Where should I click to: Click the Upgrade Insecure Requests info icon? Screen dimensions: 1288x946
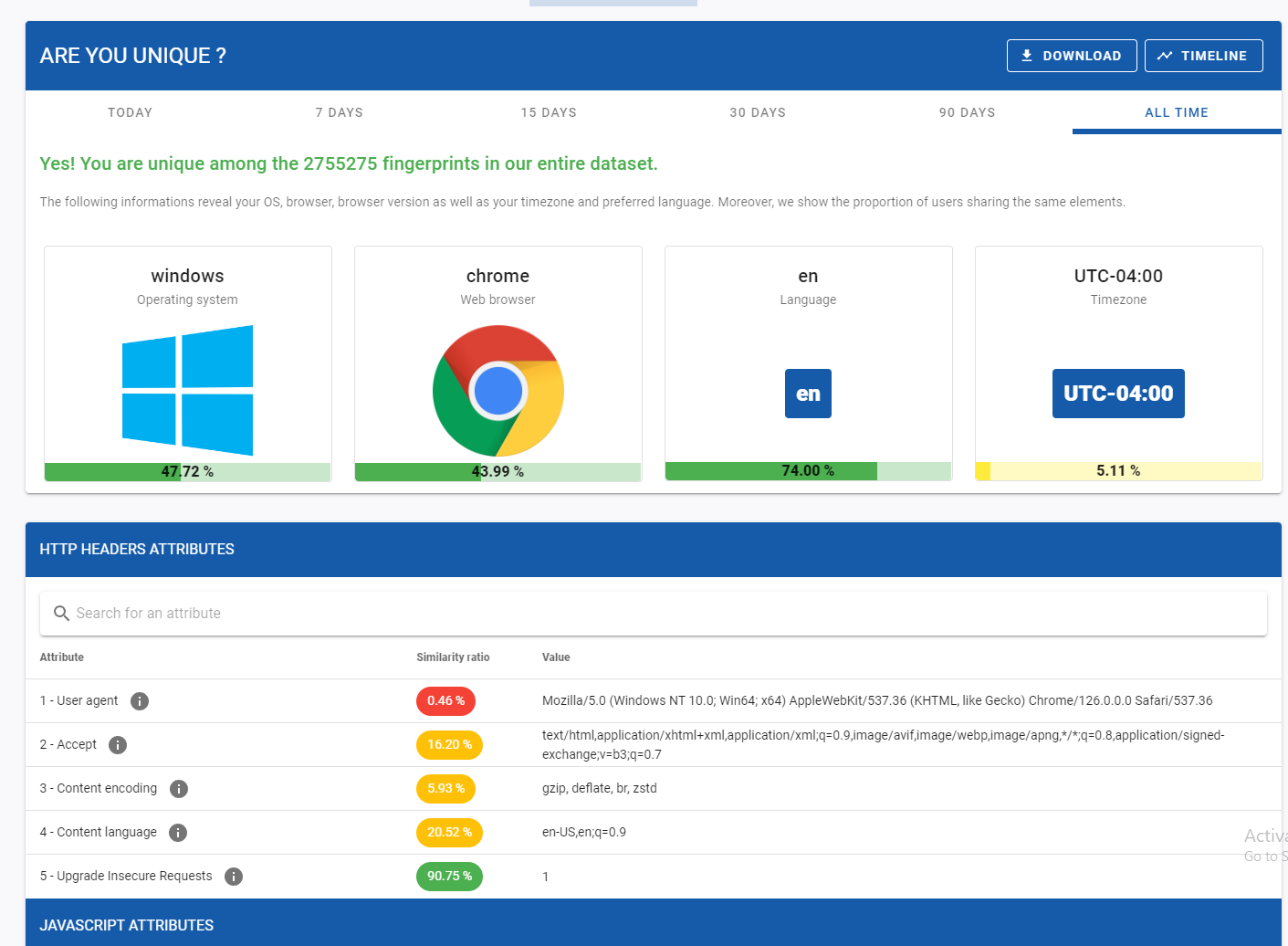[234, 877]
